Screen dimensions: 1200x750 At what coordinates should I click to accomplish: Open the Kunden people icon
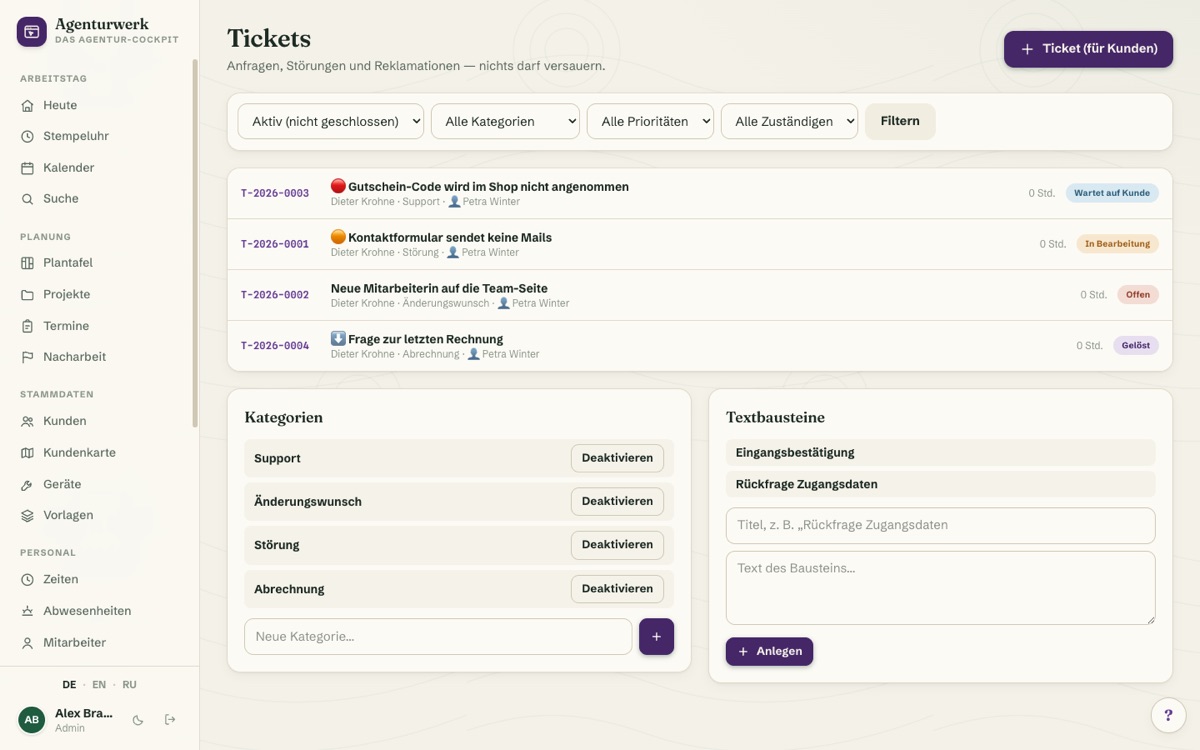[27, 421]
